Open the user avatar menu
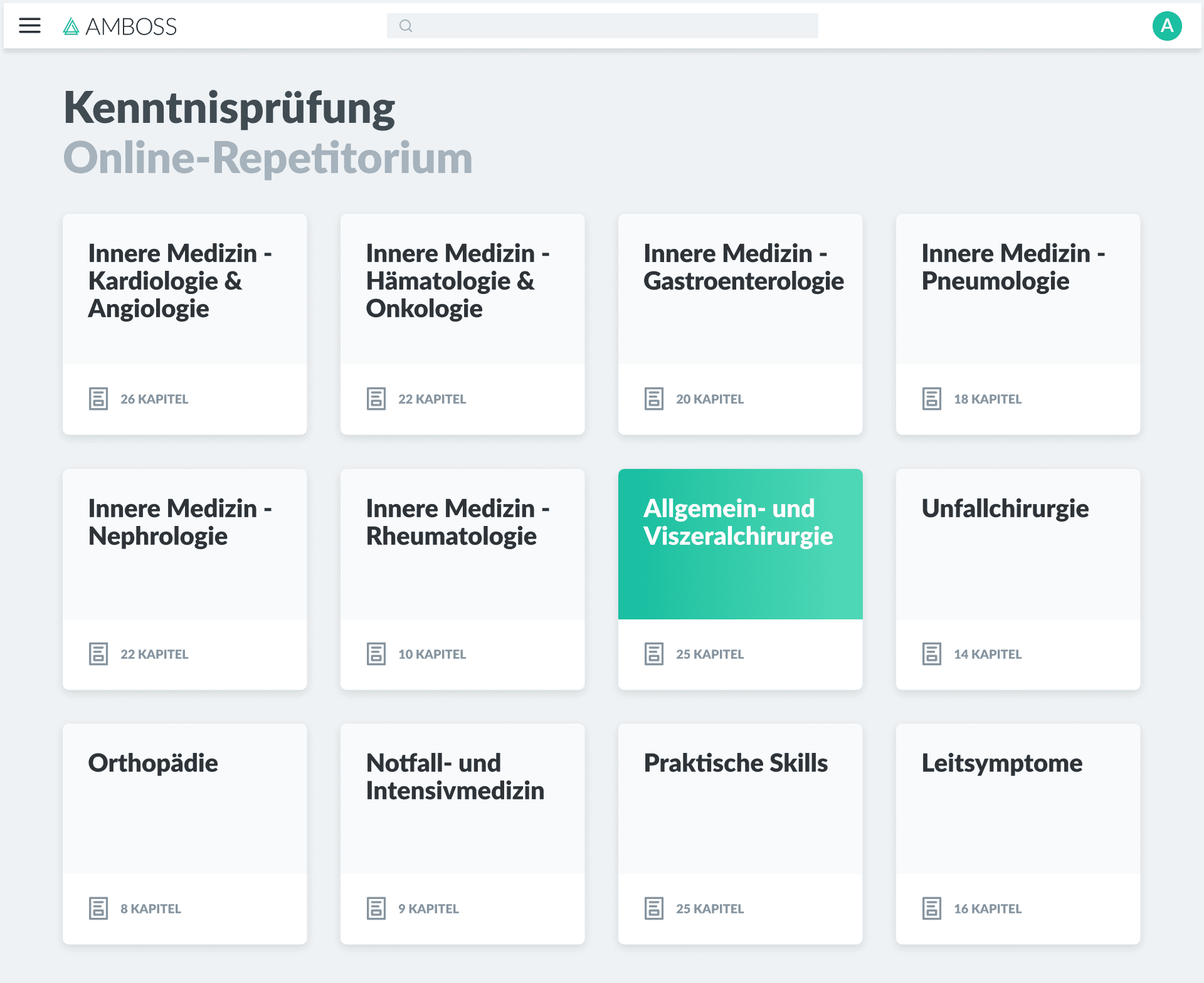1204x983 pixels. (x=1168, y=26)
